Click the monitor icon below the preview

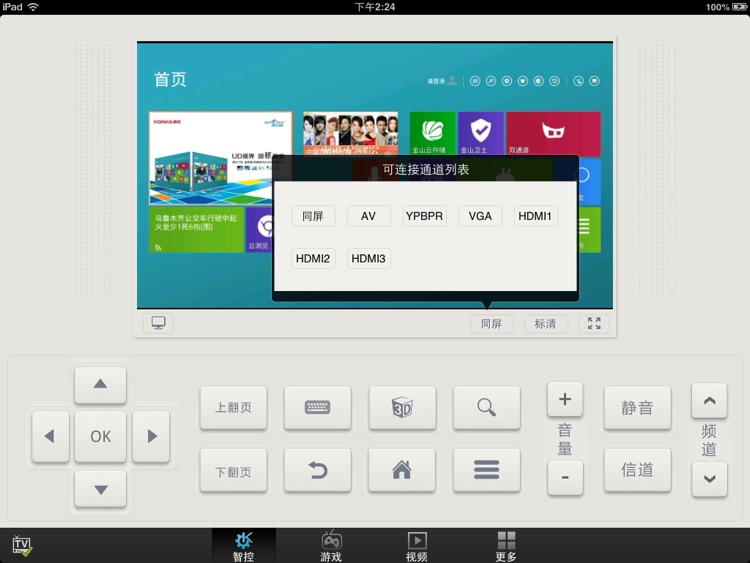[x=158, y=323]
